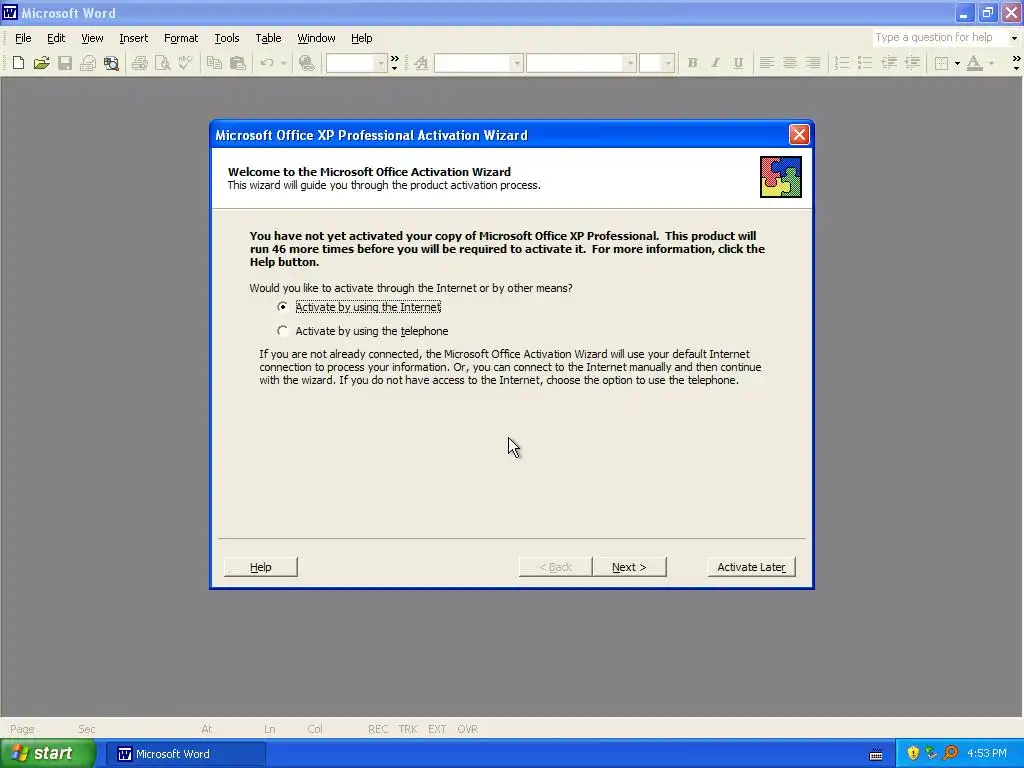Viewport: 1024px width, 768px height.
Task: Click the Insert Hyperlink globe icon
Action: [x=306, y=63]
